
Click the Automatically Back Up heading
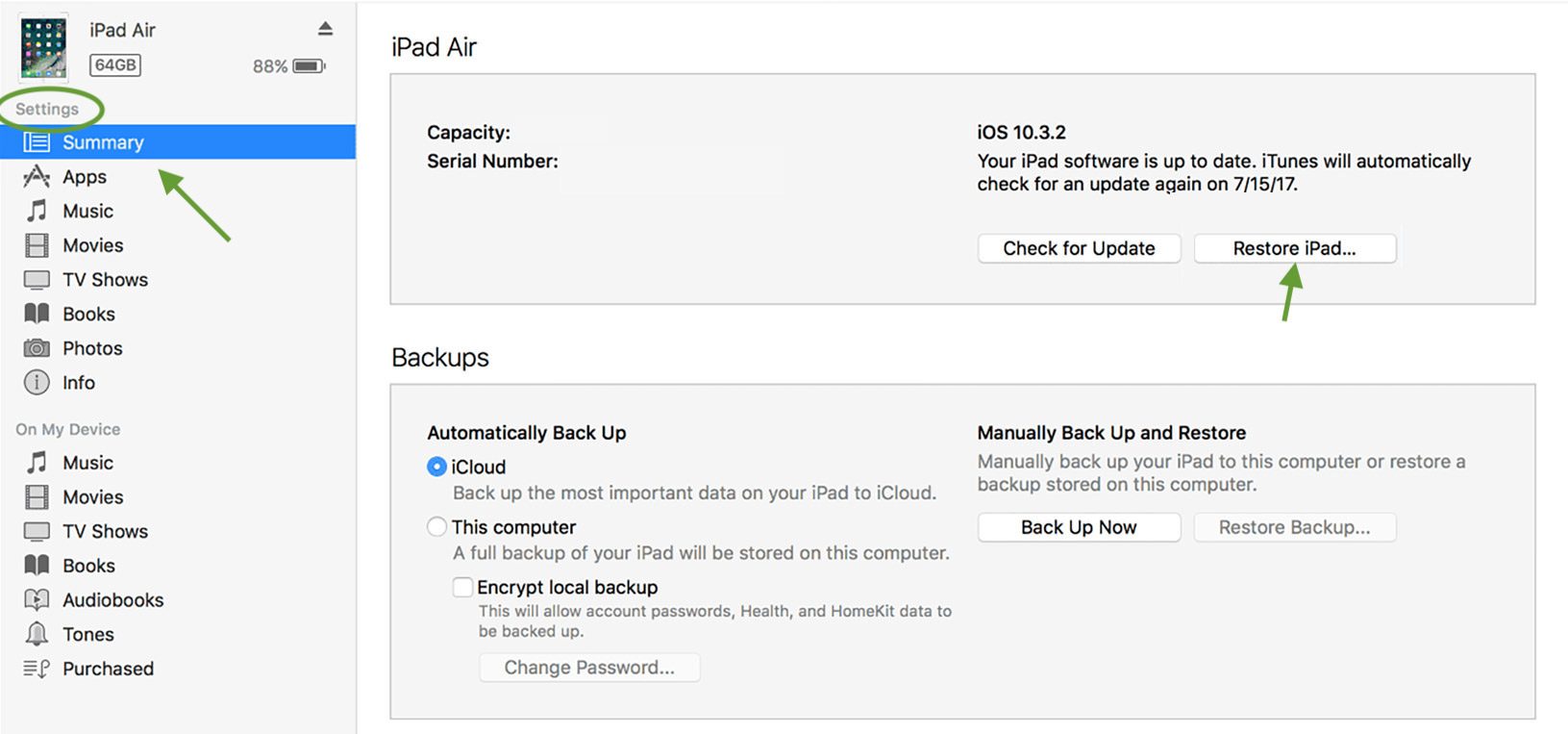(526, 433)
